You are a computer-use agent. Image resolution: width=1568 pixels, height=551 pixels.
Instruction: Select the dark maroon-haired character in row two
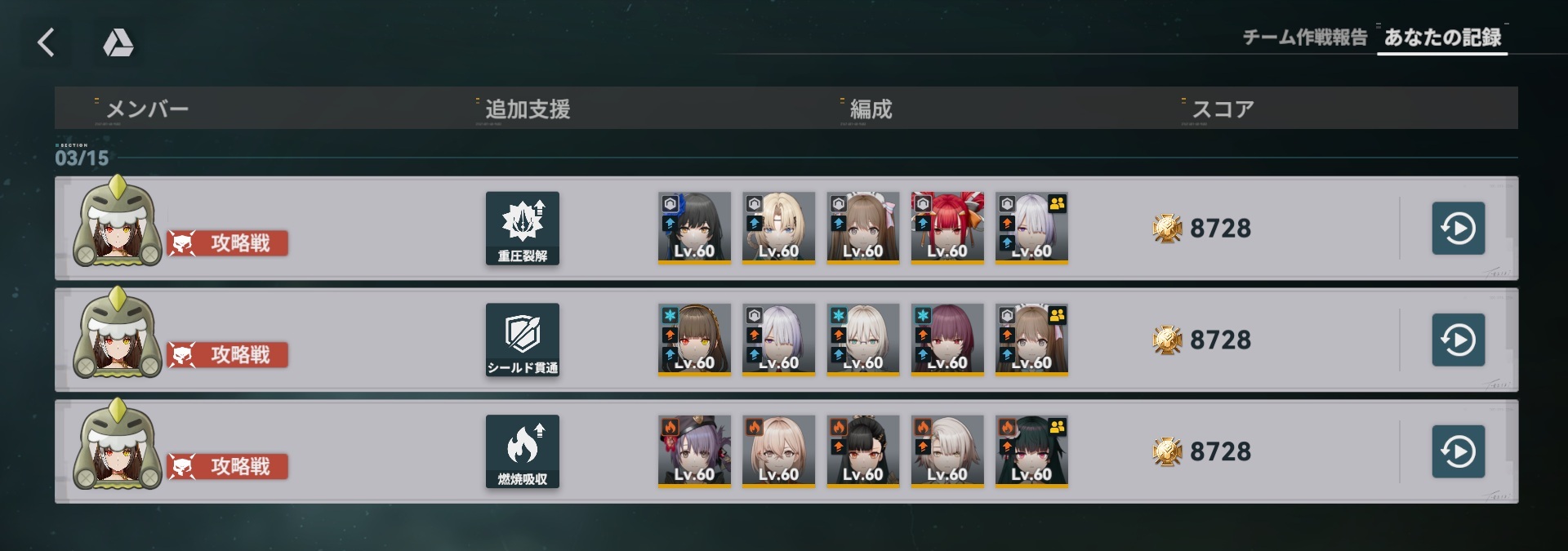(947, 340)
